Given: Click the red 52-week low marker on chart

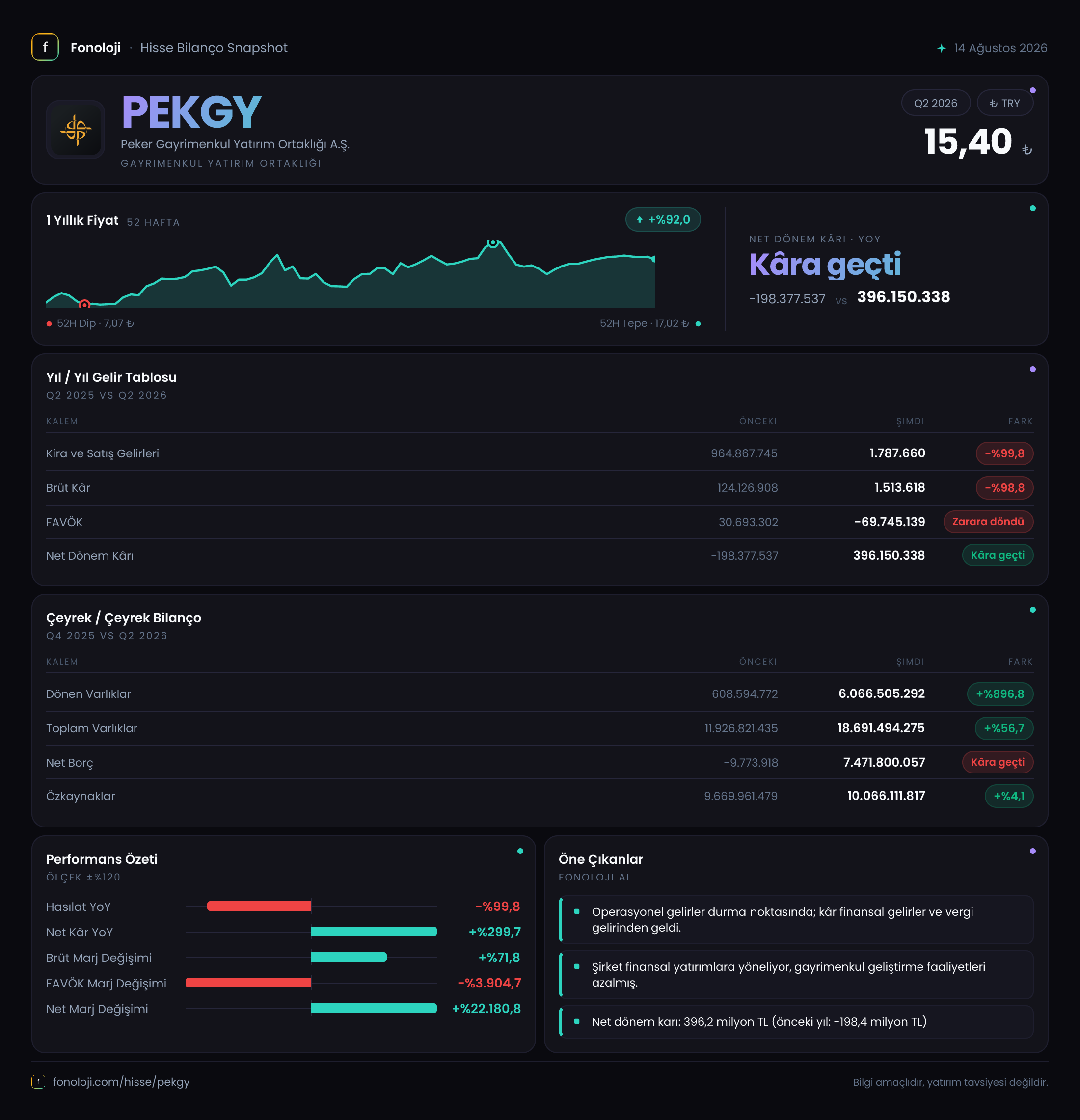Looking at the screenshot, I should click(x=84, y=305).
